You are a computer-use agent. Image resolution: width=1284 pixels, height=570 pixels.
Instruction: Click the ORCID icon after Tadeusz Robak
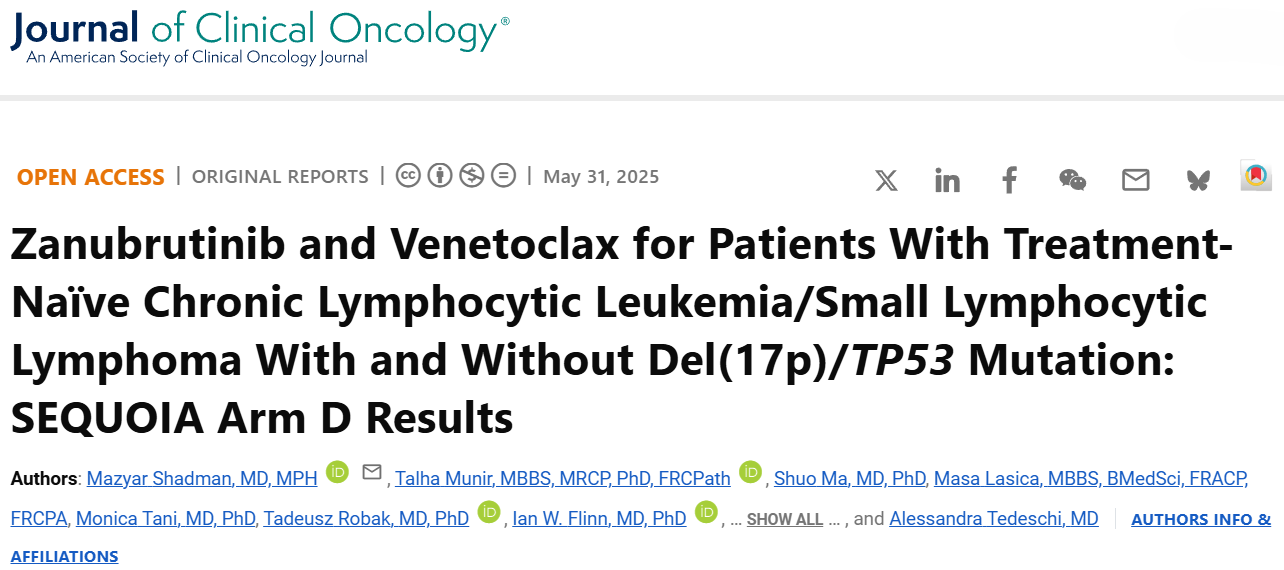pos(489,512)
